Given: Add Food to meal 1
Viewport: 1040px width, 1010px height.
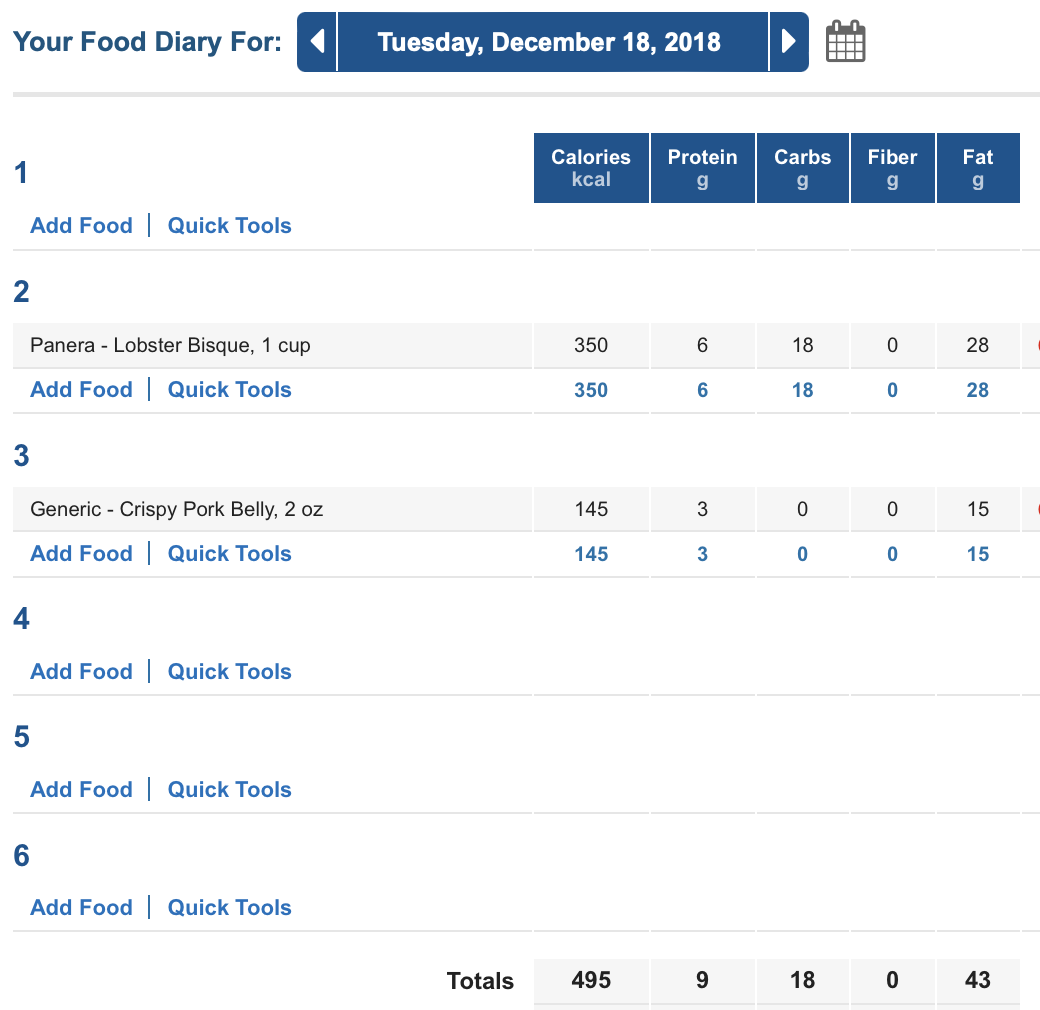Looking at the screenshot, I should point(82,225).
